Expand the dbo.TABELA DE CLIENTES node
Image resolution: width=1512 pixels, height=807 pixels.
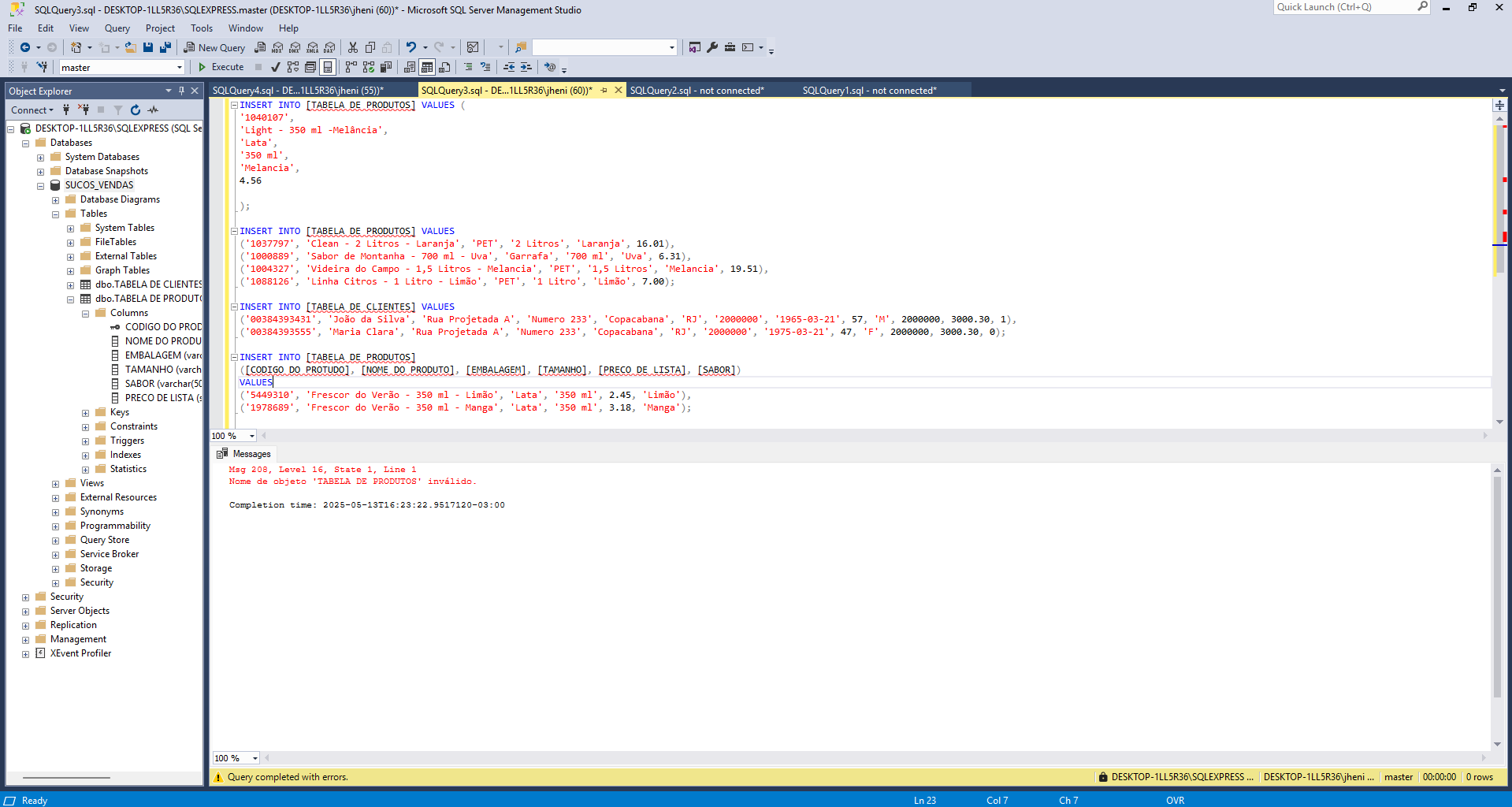tap(70, 285)
